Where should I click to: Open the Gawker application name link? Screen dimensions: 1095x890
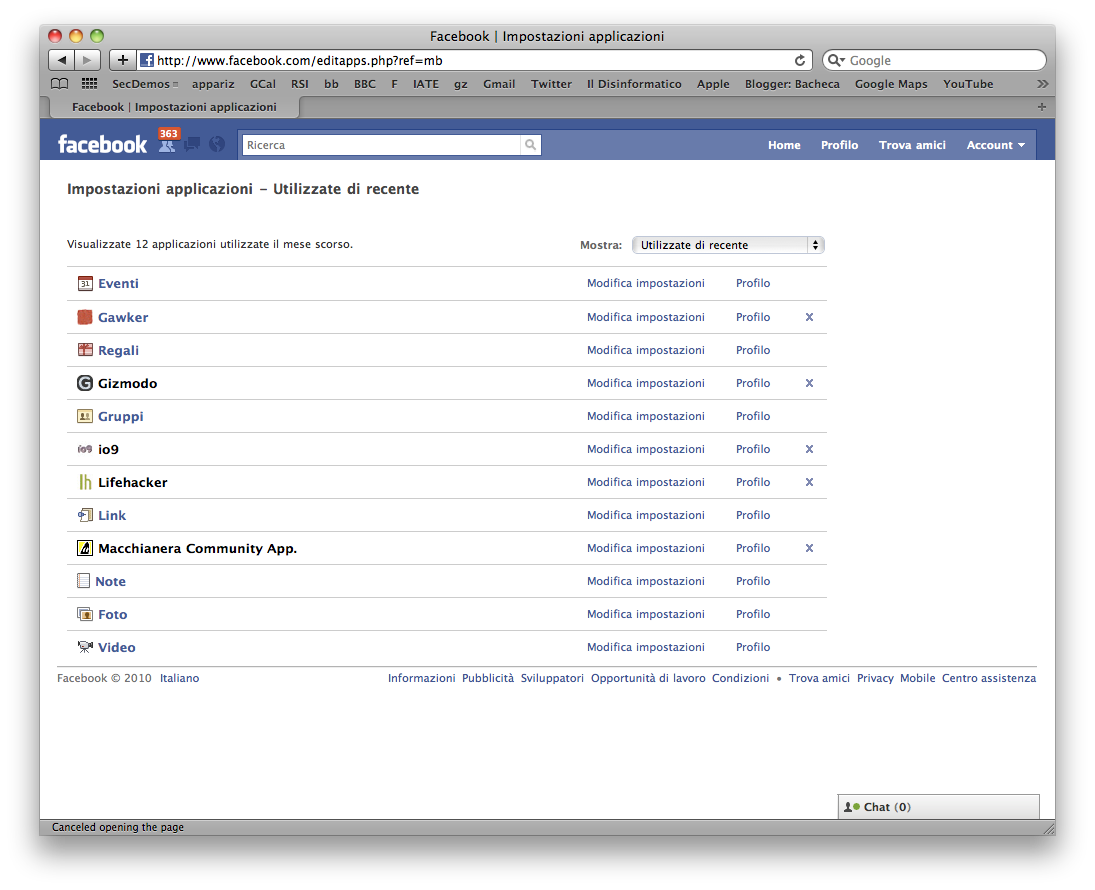click(x=123, y=317)
